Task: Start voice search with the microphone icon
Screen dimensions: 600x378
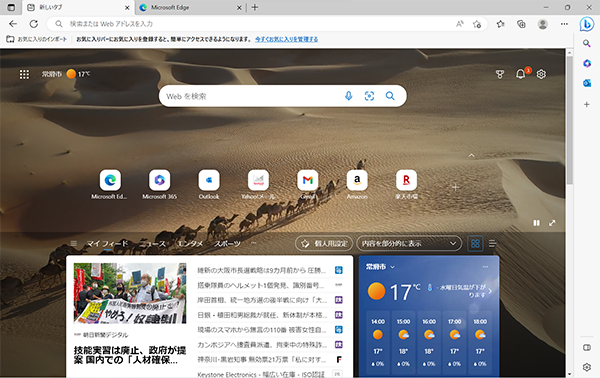Action: (x=348, y=96)
